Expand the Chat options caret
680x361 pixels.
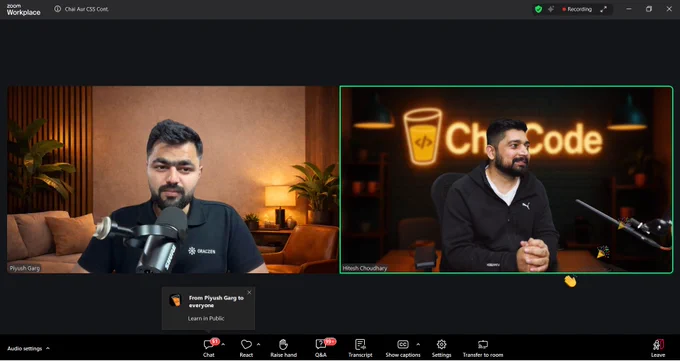point(223,345)
